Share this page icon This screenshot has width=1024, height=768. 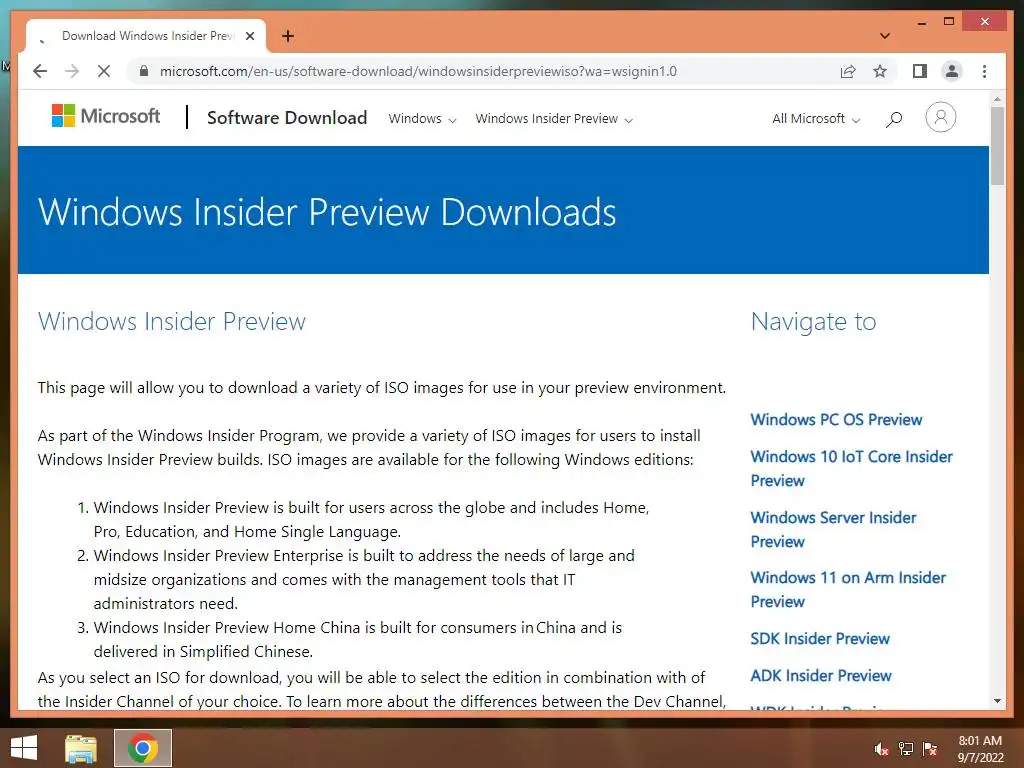pos(848,71)
